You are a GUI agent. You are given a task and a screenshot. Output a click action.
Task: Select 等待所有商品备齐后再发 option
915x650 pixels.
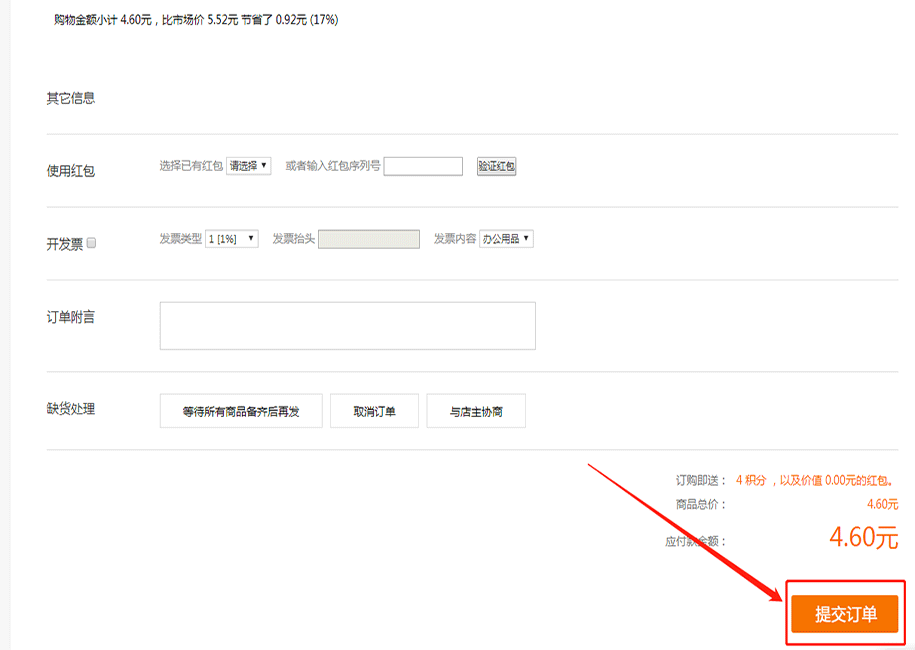[241, 411]
